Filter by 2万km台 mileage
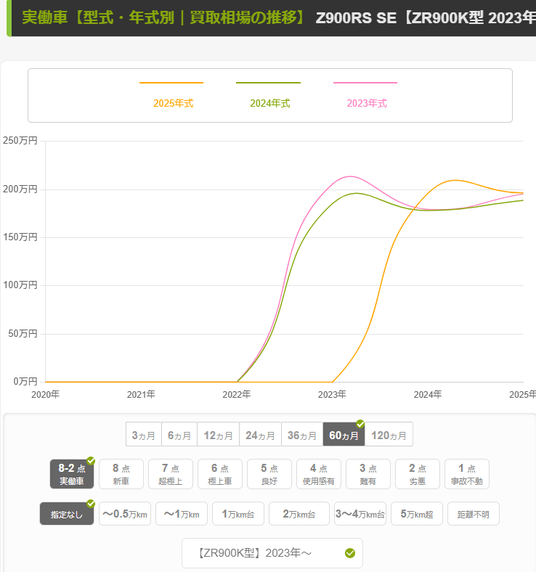This screenshot has height=572, width=536. click(x=299, y=514)
